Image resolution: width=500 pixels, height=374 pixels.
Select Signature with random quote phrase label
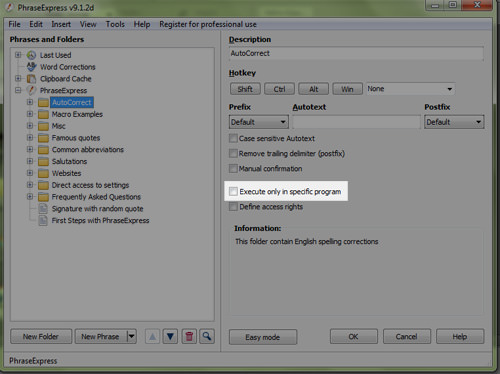(x=97, y=209)
